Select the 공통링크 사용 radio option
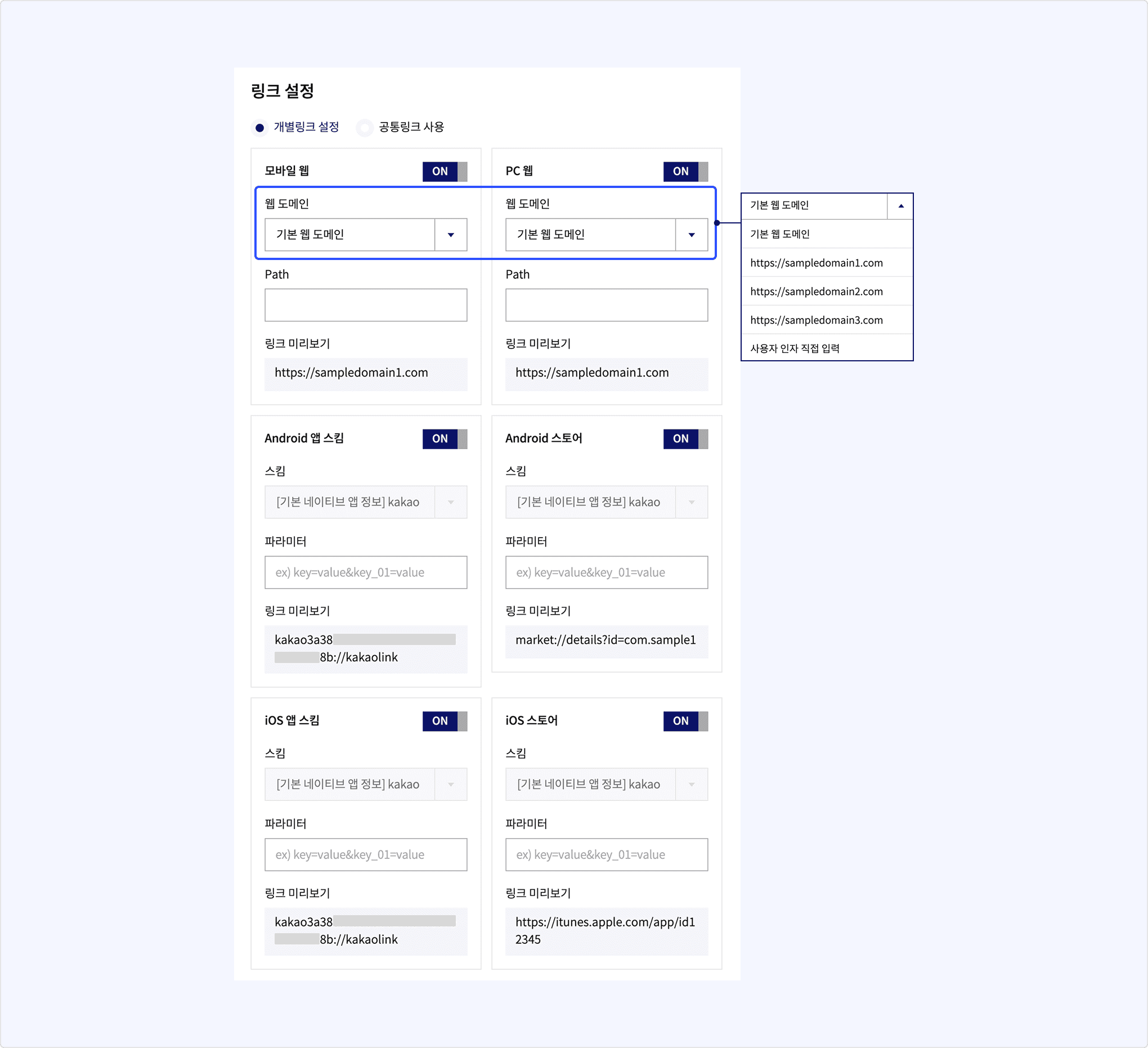Screen dimensions: 1148x1048 pyautogui.click(x=365, y=128)
